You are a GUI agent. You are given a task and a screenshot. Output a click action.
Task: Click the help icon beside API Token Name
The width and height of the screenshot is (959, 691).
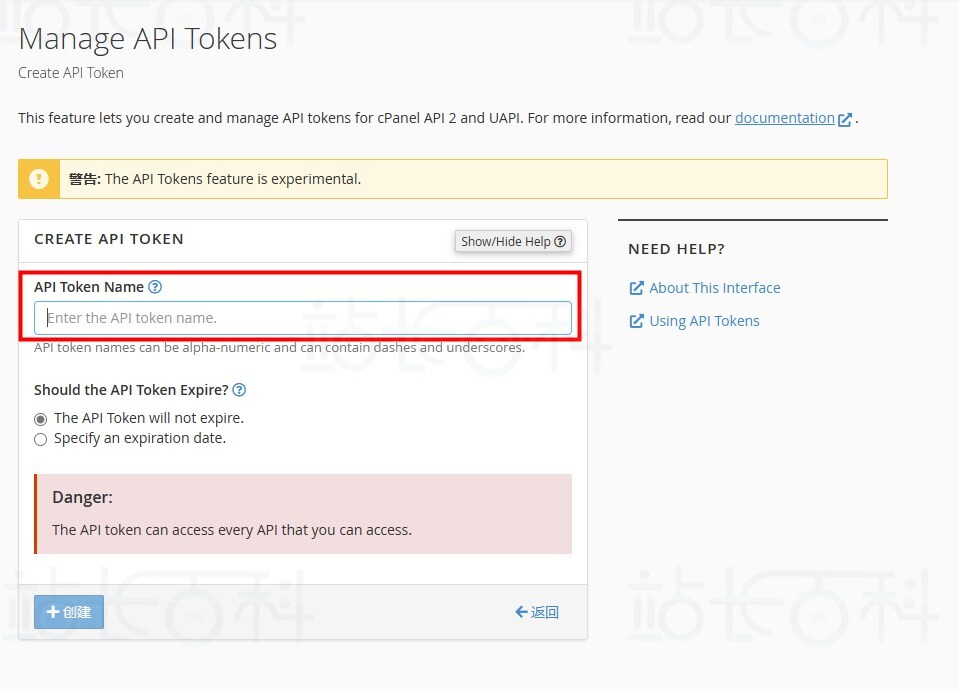click(155, 287)
